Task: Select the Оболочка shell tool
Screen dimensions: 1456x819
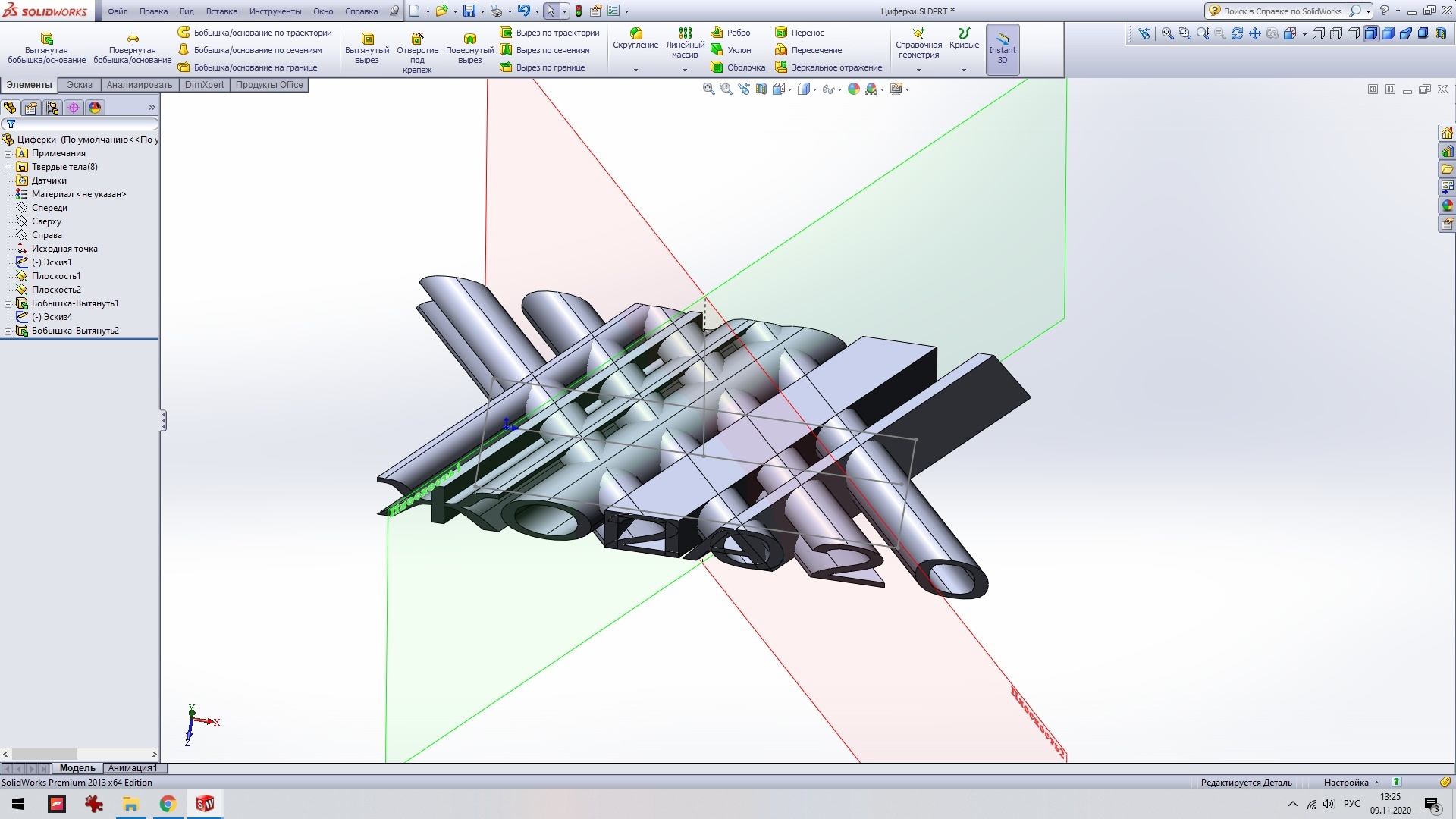Action: pyautogui.click(x=738, y=67)
